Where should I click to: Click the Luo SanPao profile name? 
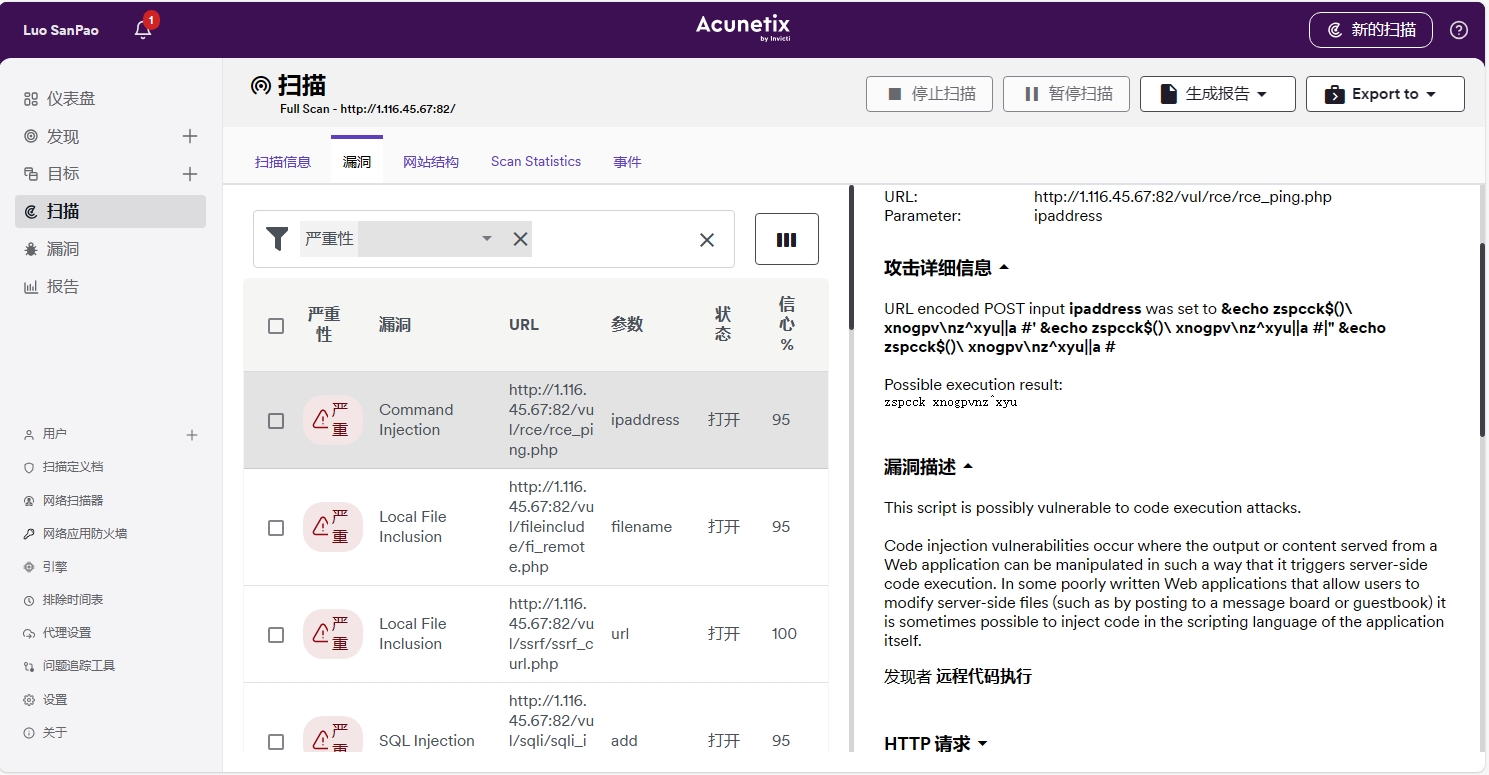61,30
